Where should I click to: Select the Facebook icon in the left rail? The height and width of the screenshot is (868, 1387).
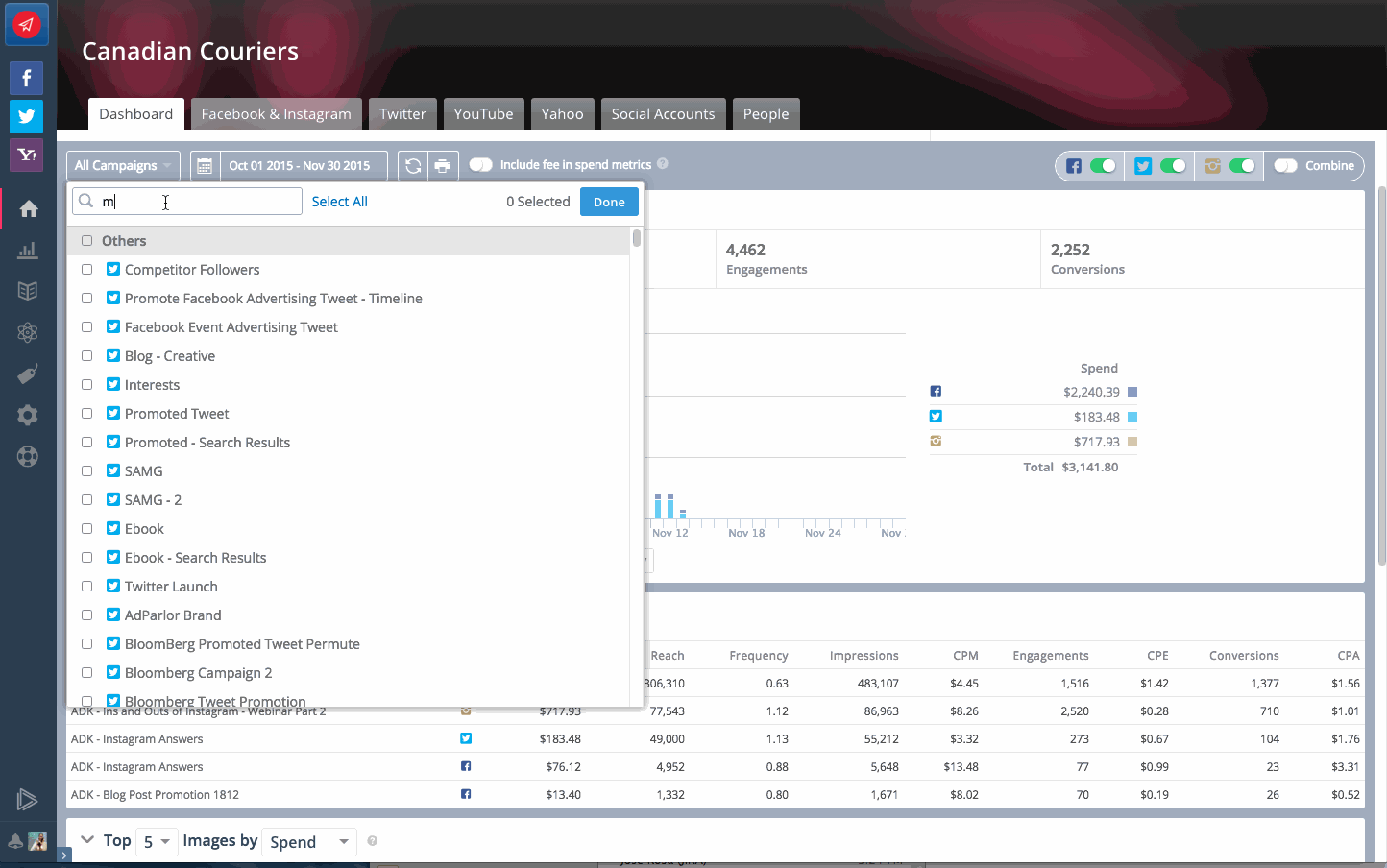pos(26,78)
